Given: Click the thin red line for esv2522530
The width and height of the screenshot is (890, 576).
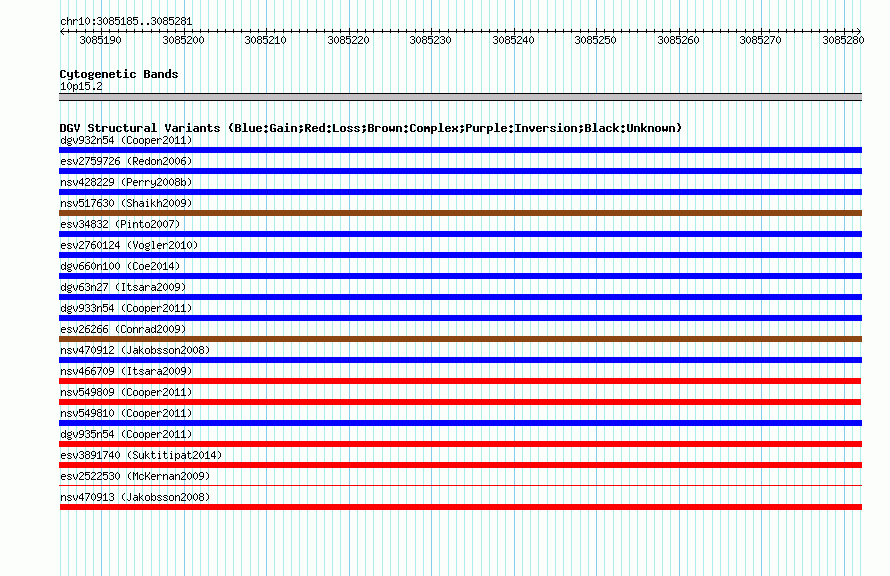Looking at the screenshot, I should pyautogui.click(x=460, y=486).
